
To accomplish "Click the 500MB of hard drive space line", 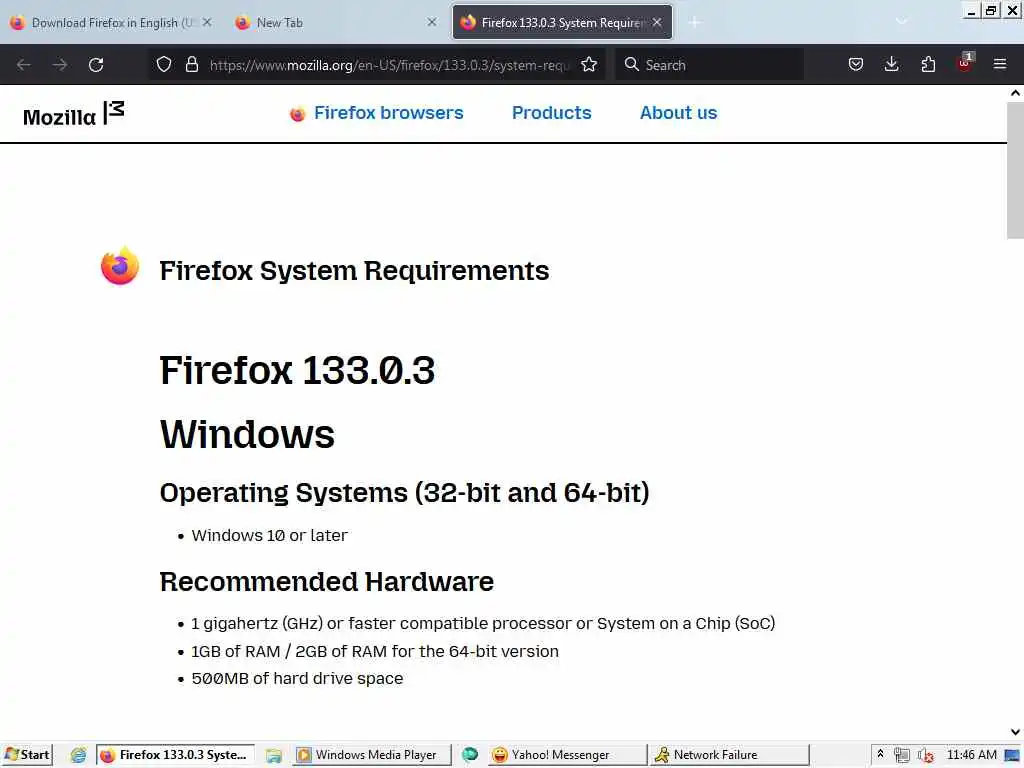I will click(297, 678).
